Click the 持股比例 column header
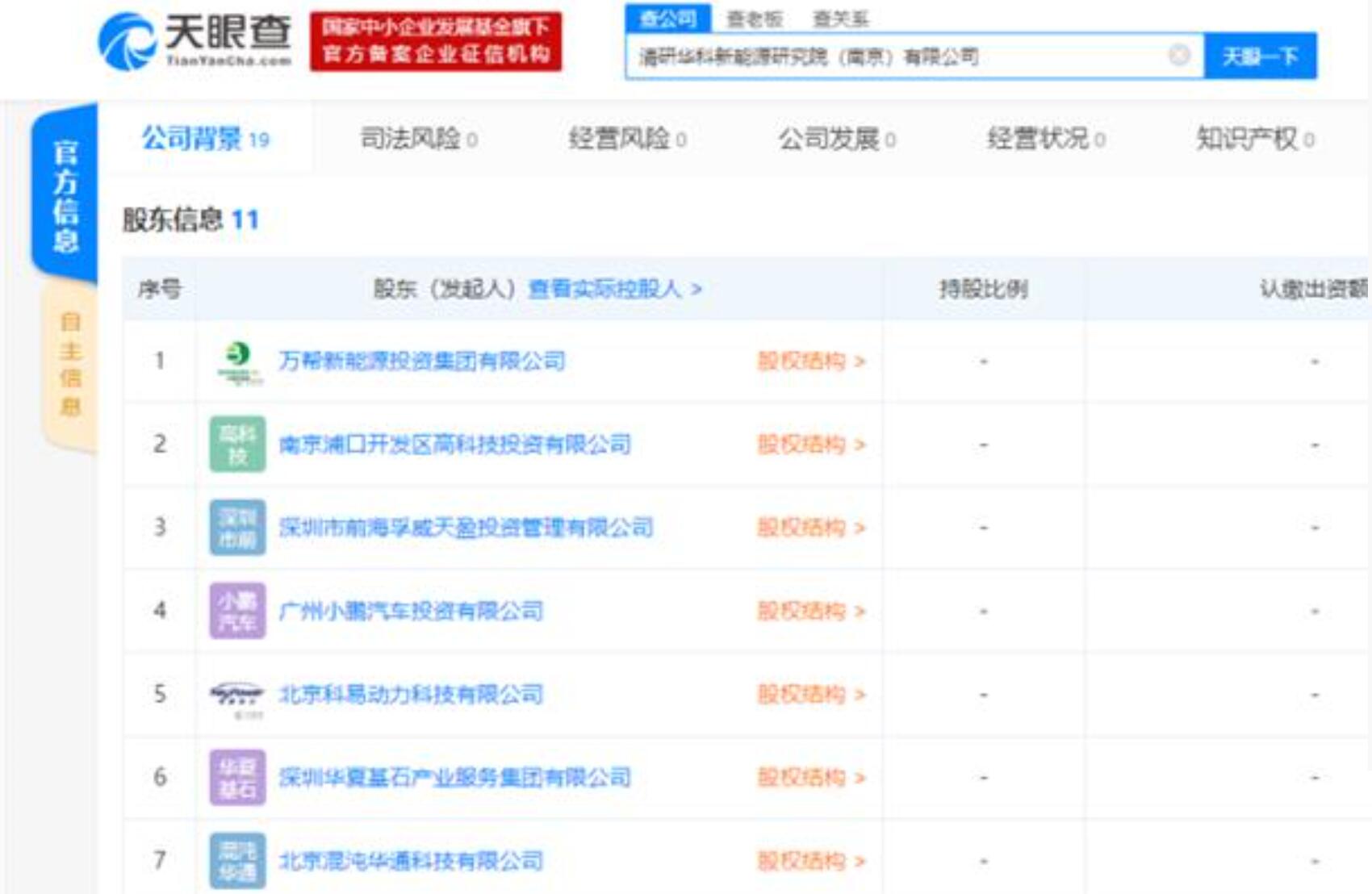 point(983,289)
